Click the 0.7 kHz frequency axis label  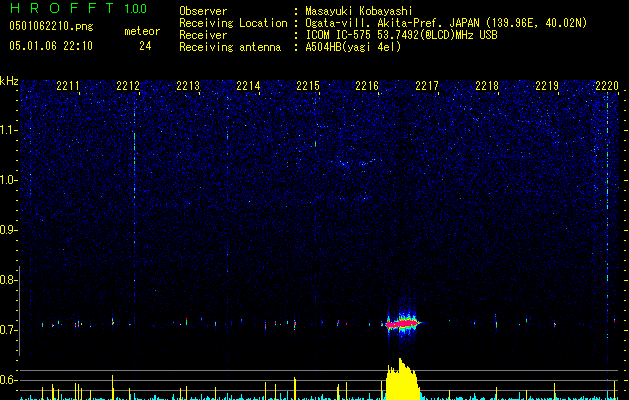(x=8, y=330)
